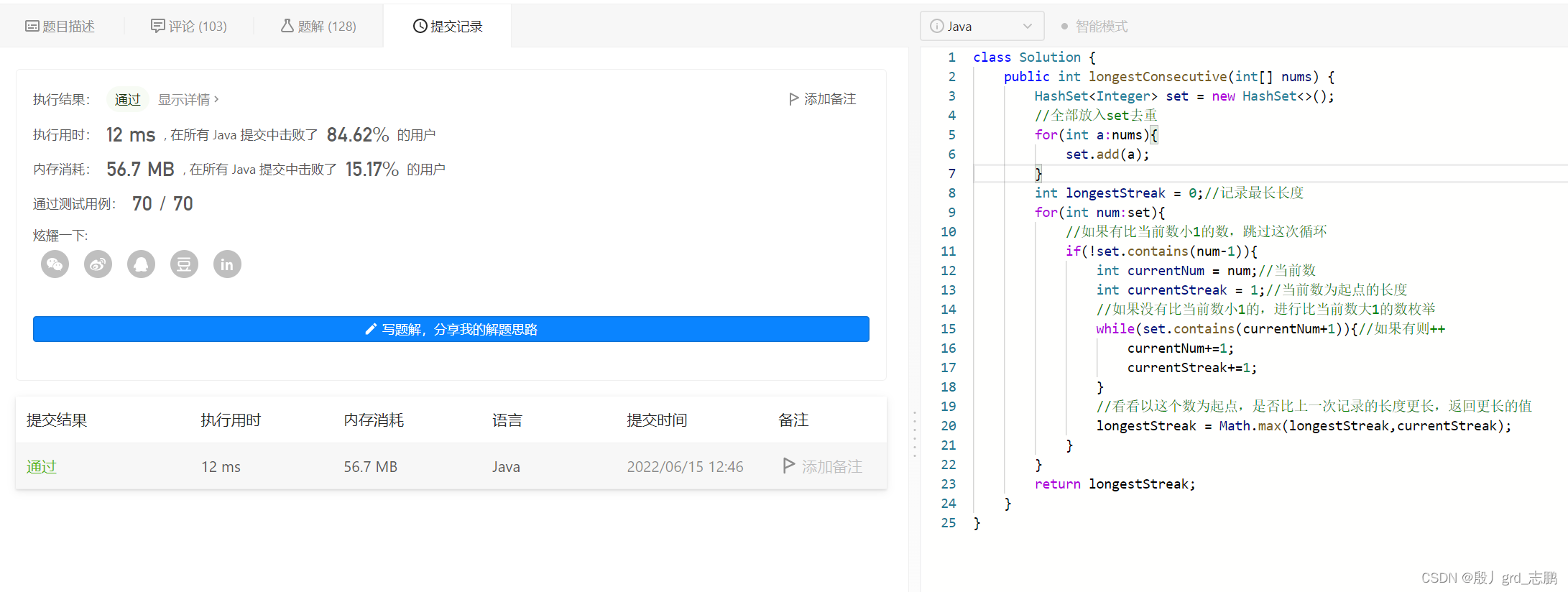Click line 20 Math.max assignment

coord(1304,425)
